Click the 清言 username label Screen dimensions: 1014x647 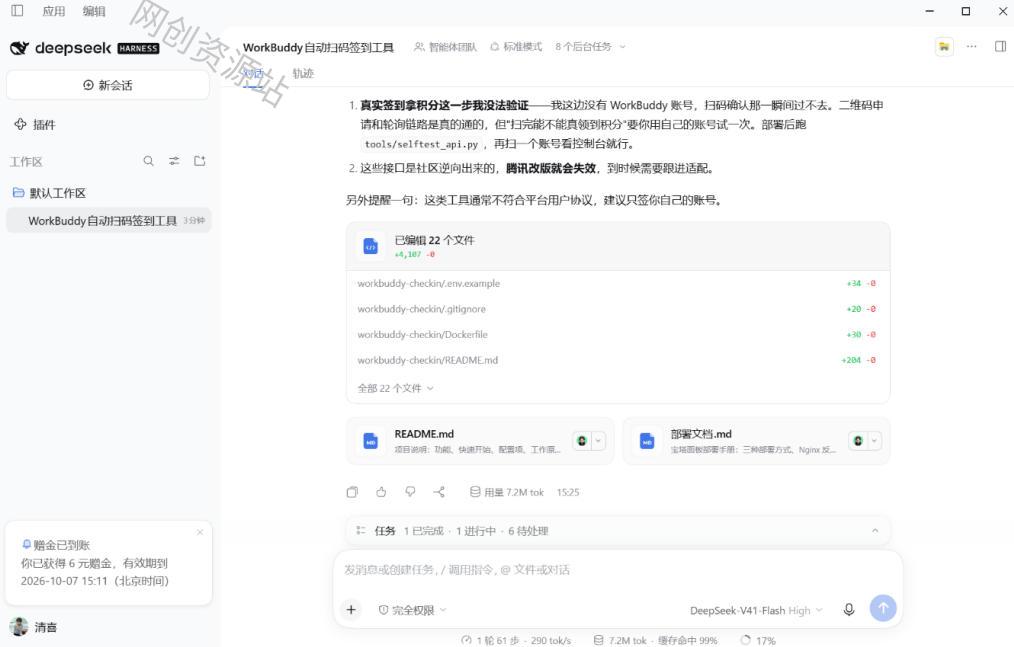coord(46,627)
